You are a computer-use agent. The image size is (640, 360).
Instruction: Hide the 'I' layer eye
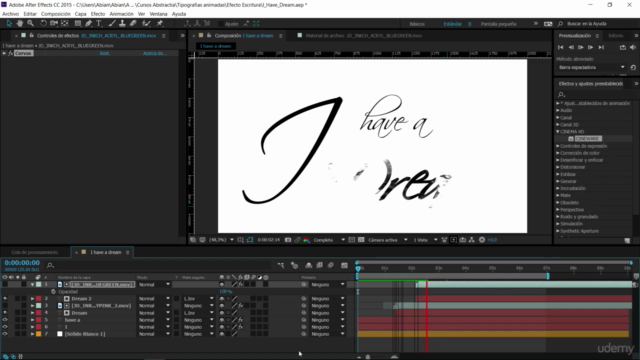[x=5, y=327]
